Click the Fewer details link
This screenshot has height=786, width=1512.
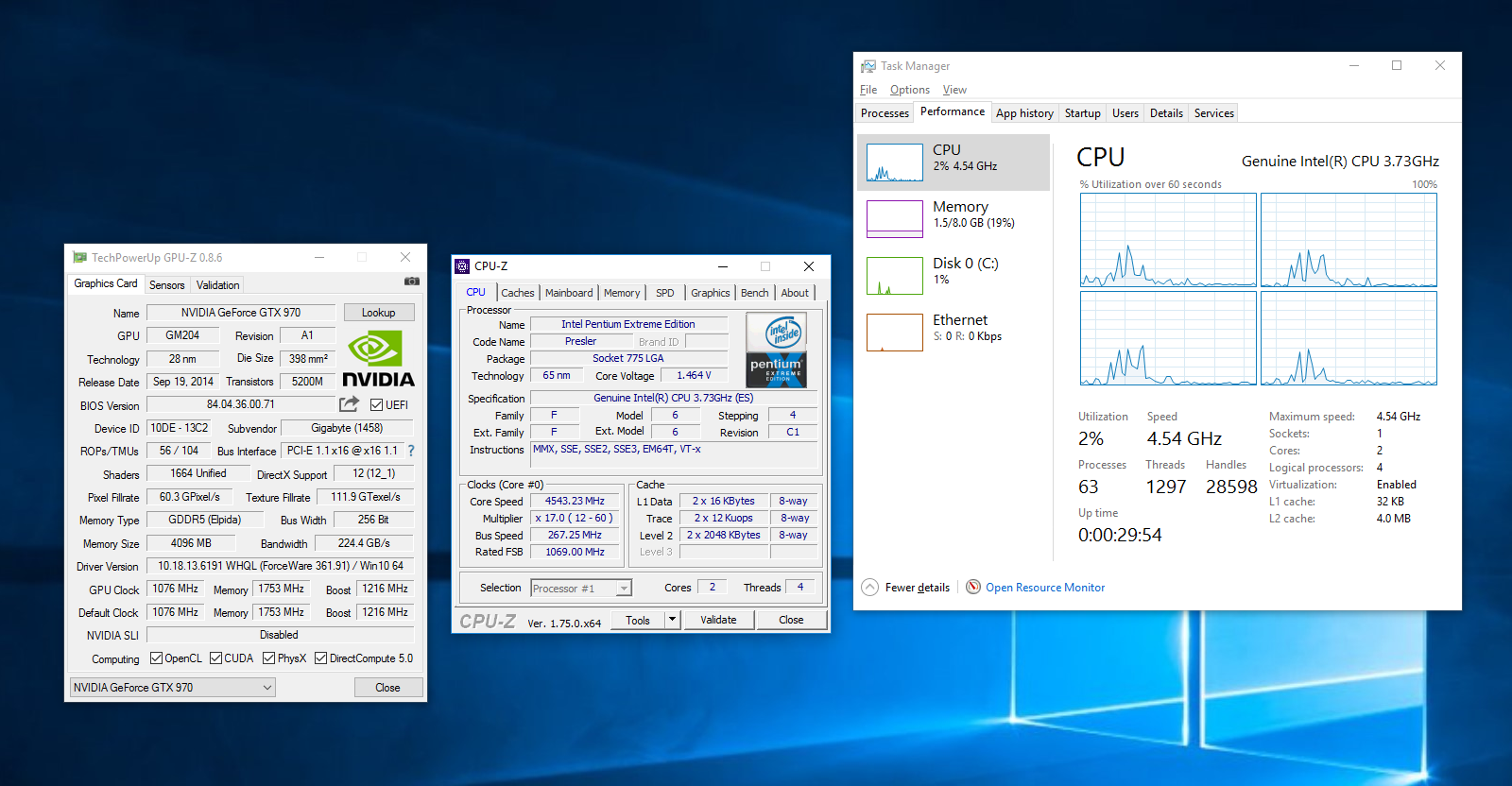pyautogui.click(x=918, y=588)
